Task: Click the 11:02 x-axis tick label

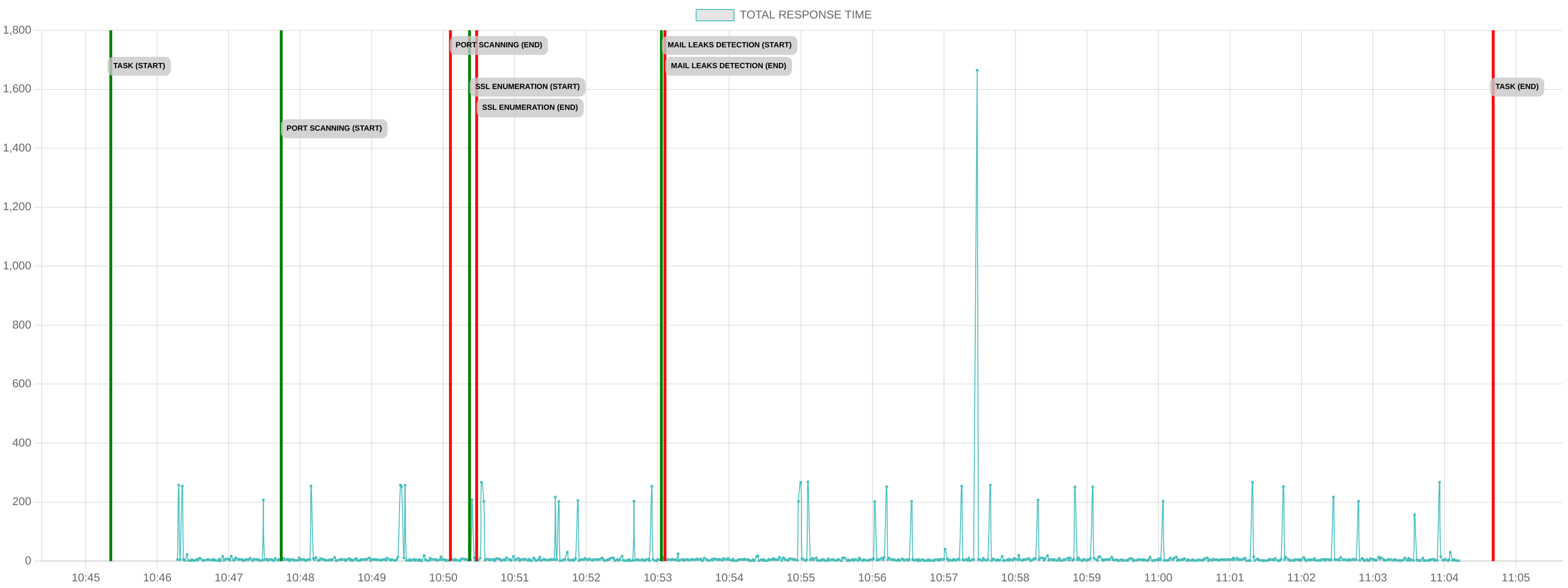Action: click(1301, 578)
